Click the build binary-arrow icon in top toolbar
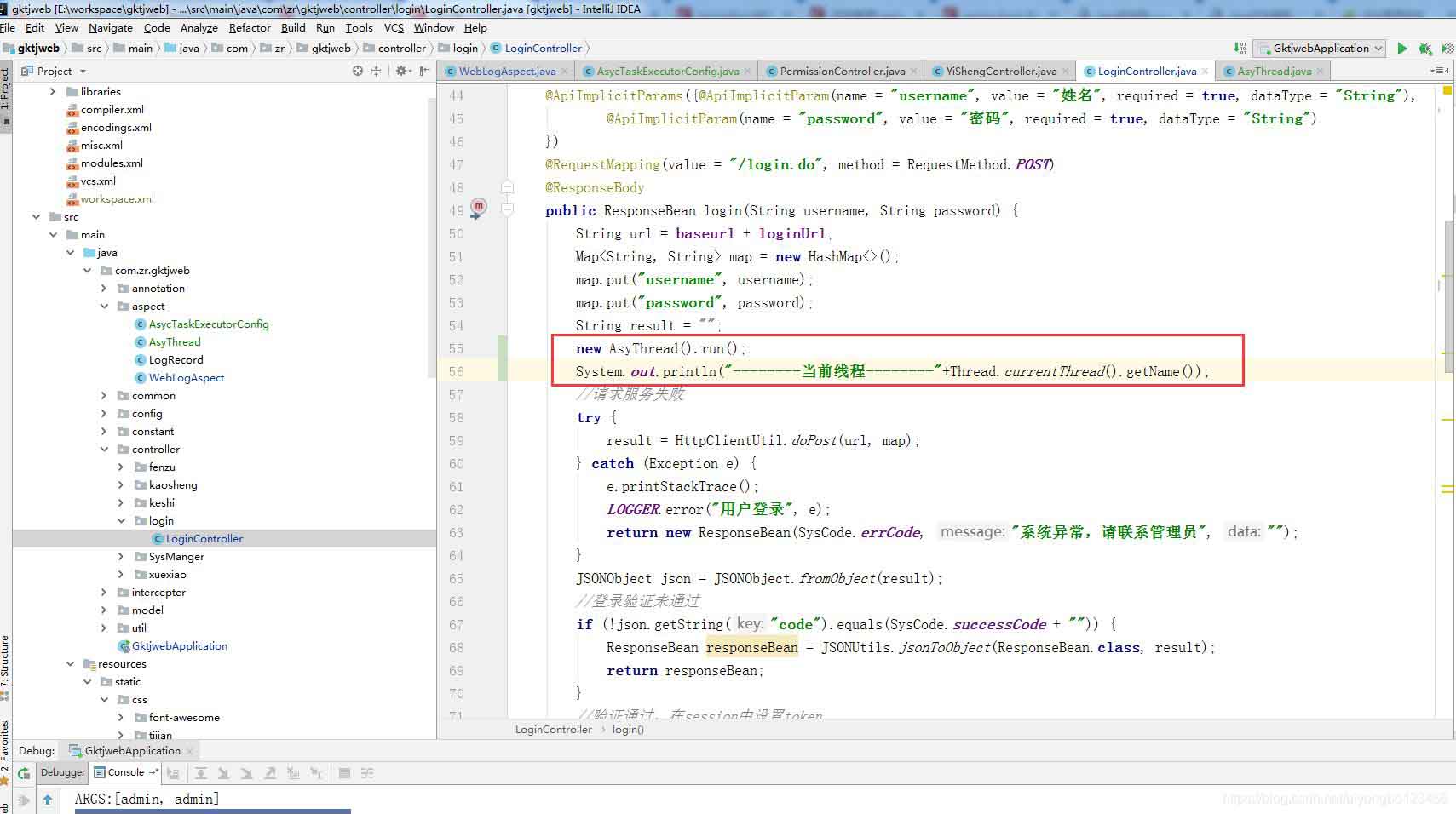This screenshot has height=814, width=1456. coord(1240,49)
